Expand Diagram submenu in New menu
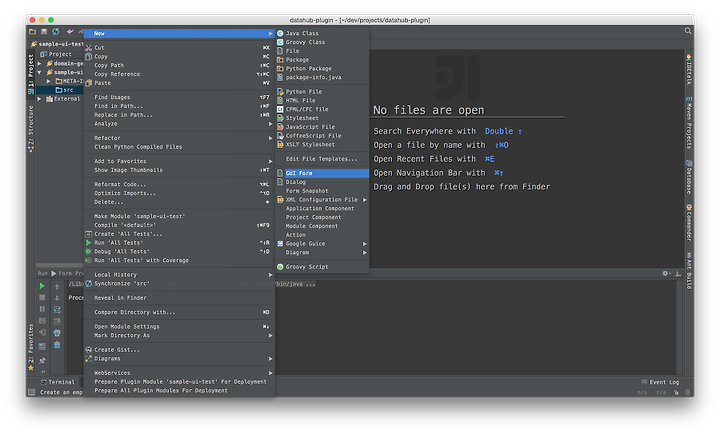The height and width of the screenshot is (434, 720). (322, 252)
